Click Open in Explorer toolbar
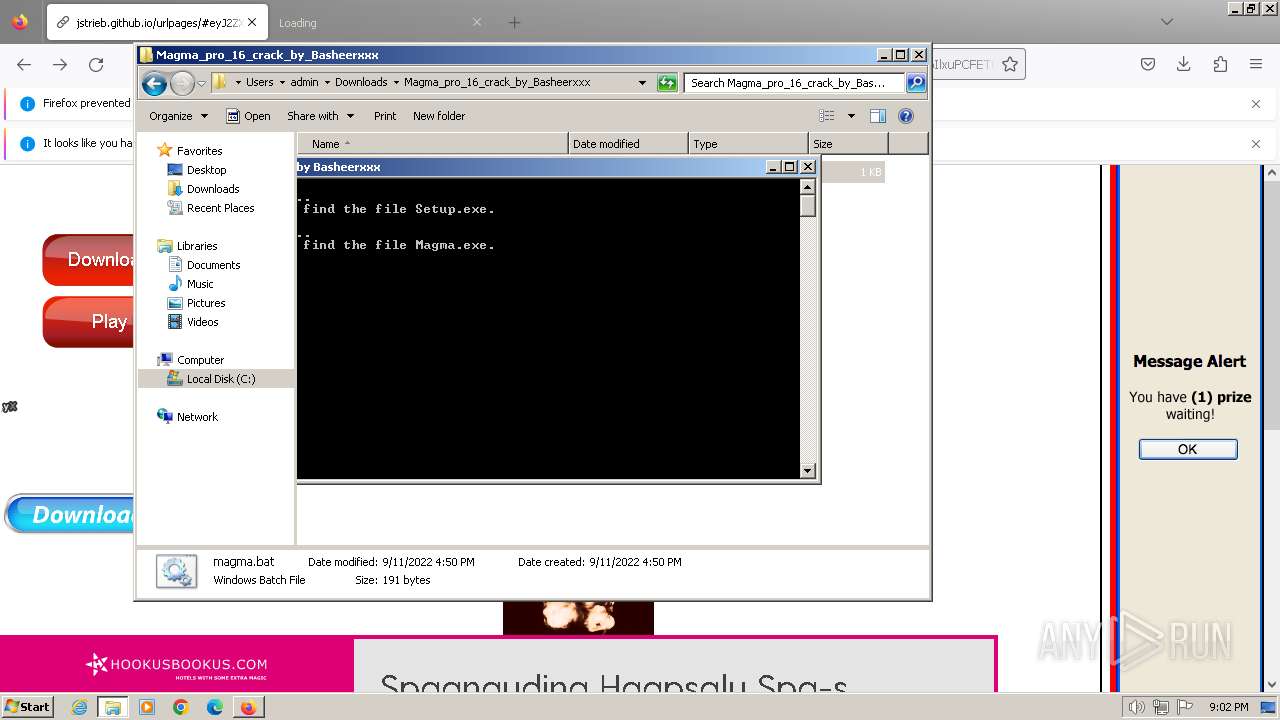Image resolution: width=1280 pixels, height=720 pixels. pyautogui.click(x=248, y=116)
